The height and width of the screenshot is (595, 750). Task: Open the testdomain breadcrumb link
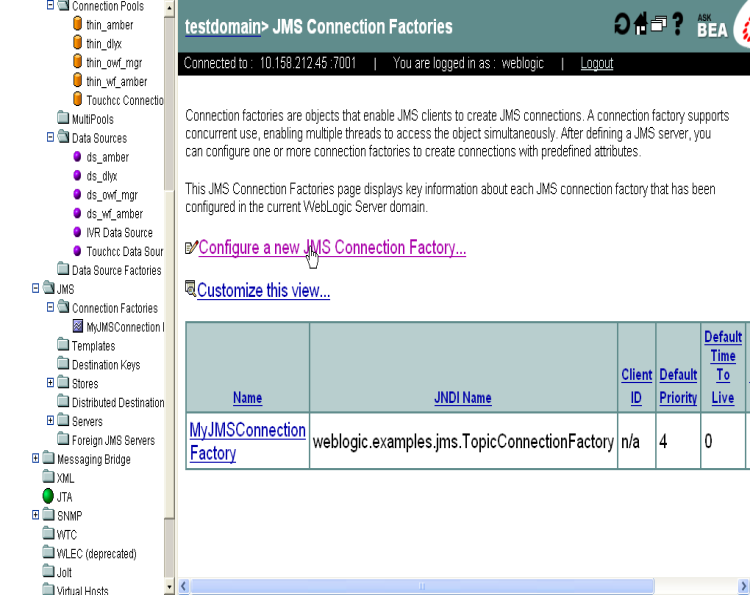coord(223,27)
